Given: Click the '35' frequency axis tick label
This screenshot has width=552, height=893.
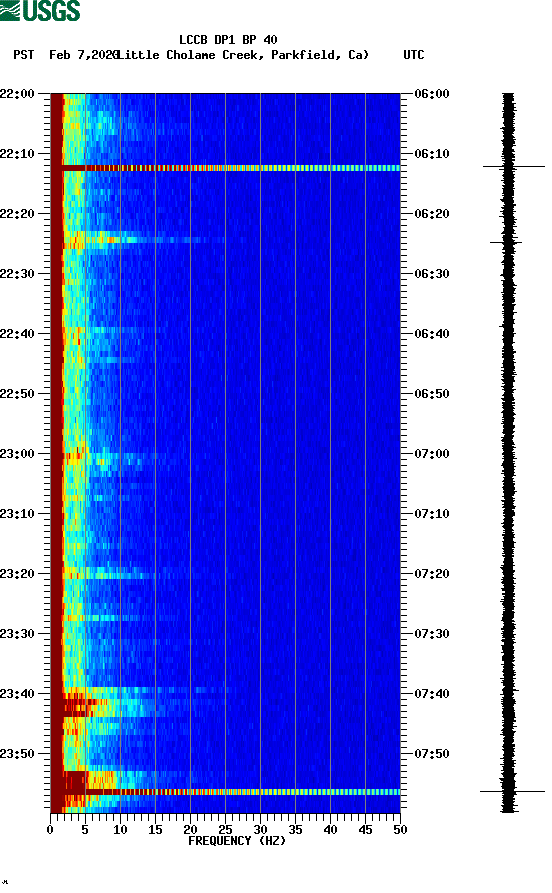Looking at the screenshot, I should coord(296,830).
